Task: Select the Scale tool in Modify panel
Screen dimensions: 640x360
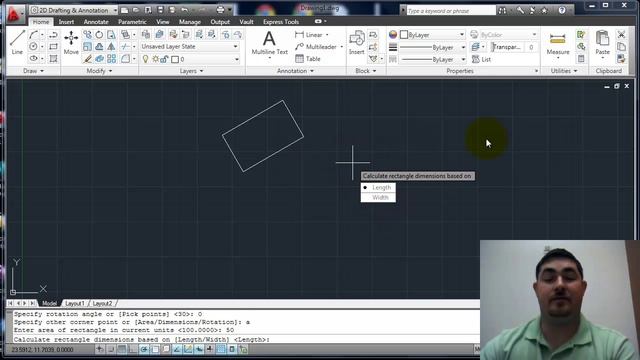Action: tap(87, 47)
